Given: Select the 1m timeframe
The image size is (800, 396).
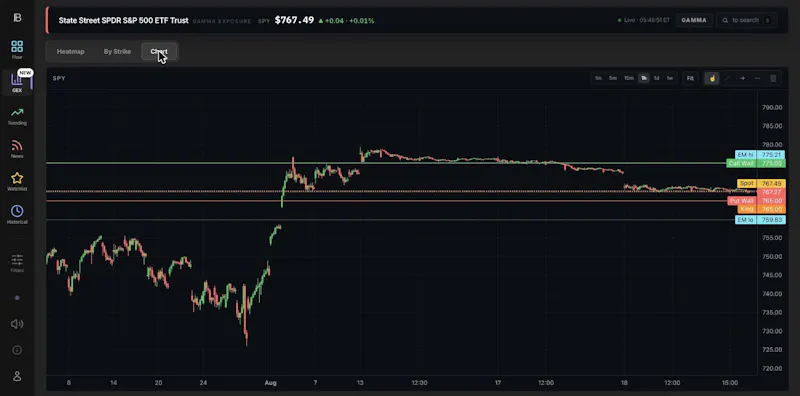Looking at the screenshot, I should coord(598,78).
